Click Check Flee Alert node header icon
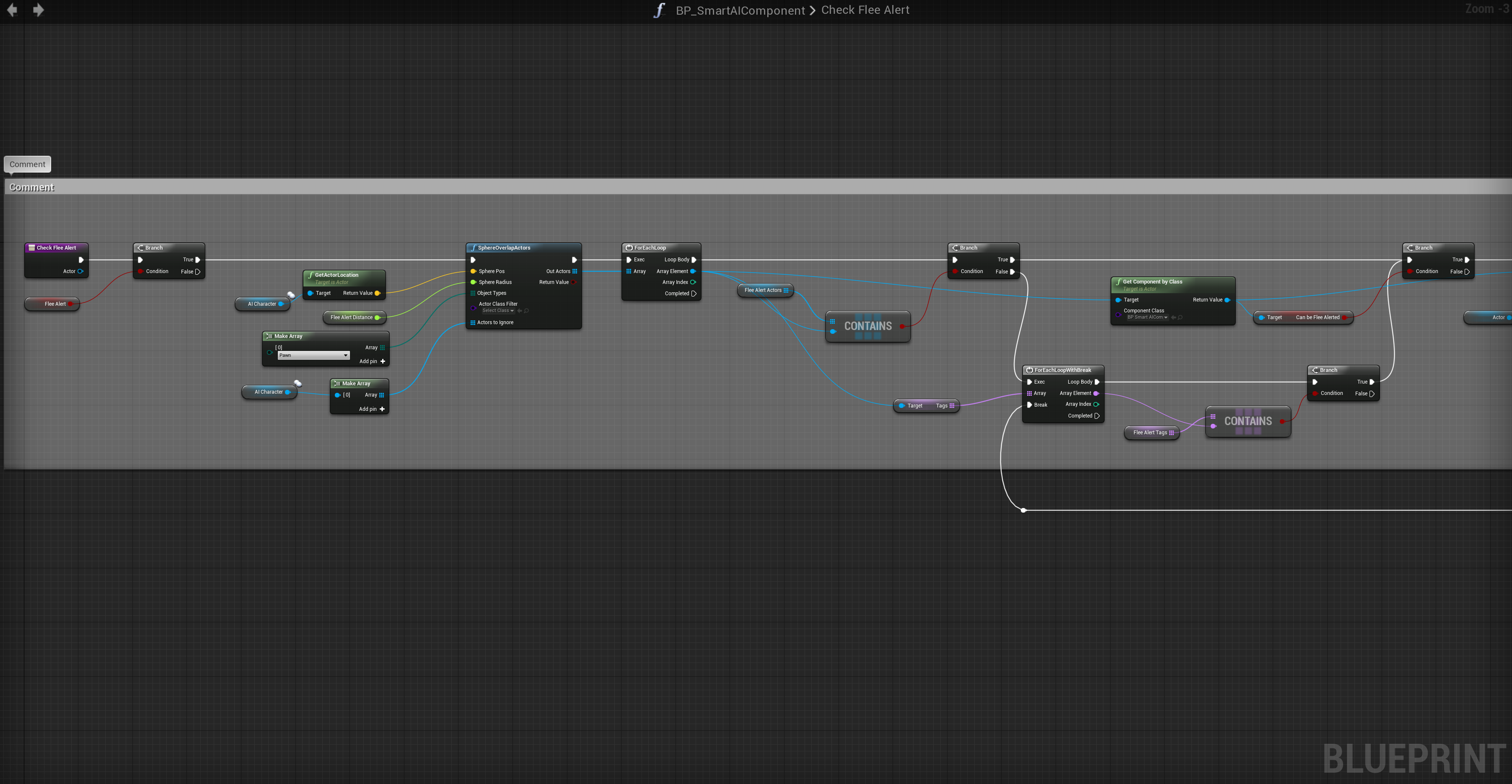 coord(32,248)
